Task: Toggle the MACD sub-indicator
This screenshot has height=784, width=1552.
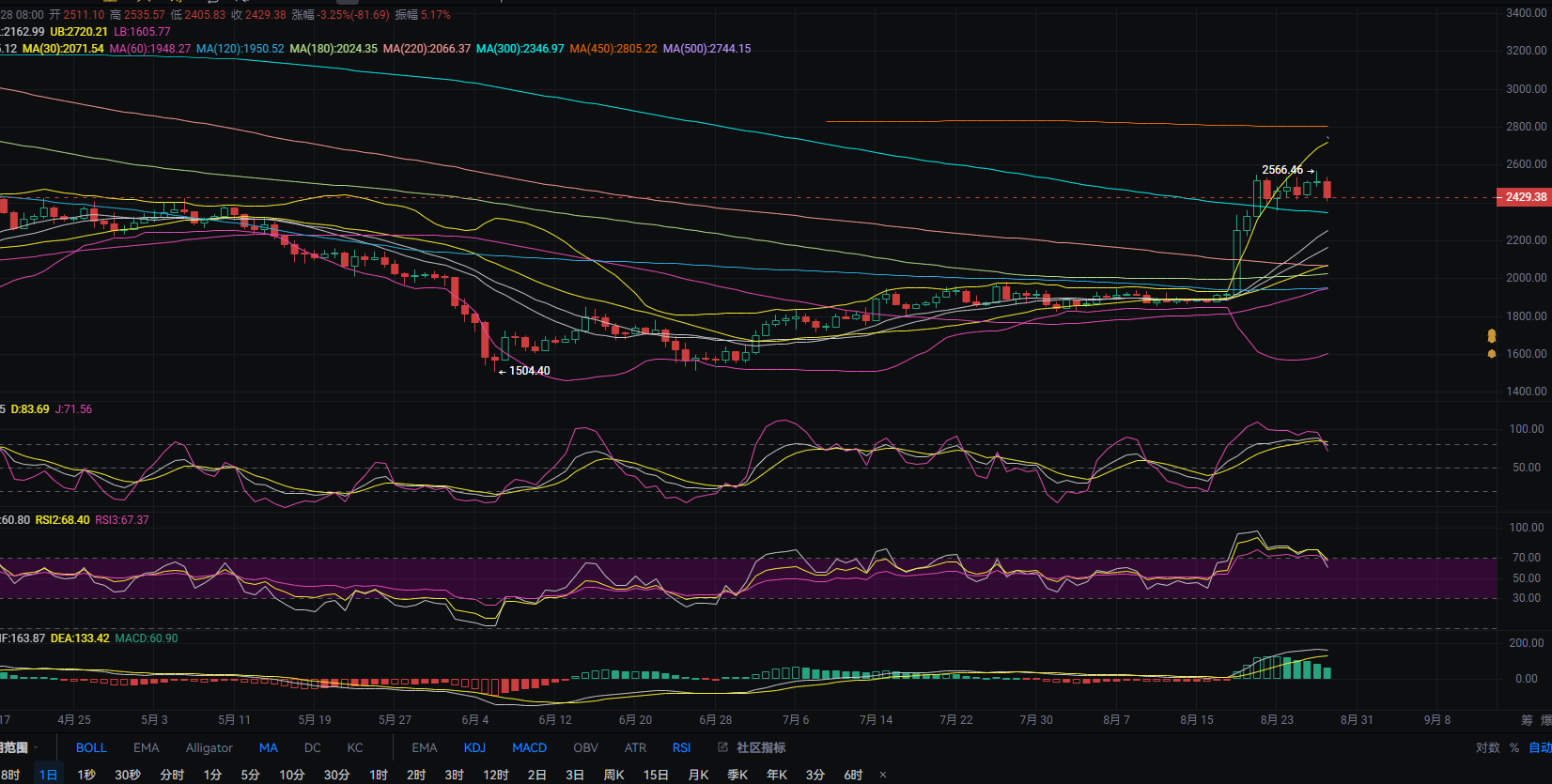Action: [x=529, y=747]
